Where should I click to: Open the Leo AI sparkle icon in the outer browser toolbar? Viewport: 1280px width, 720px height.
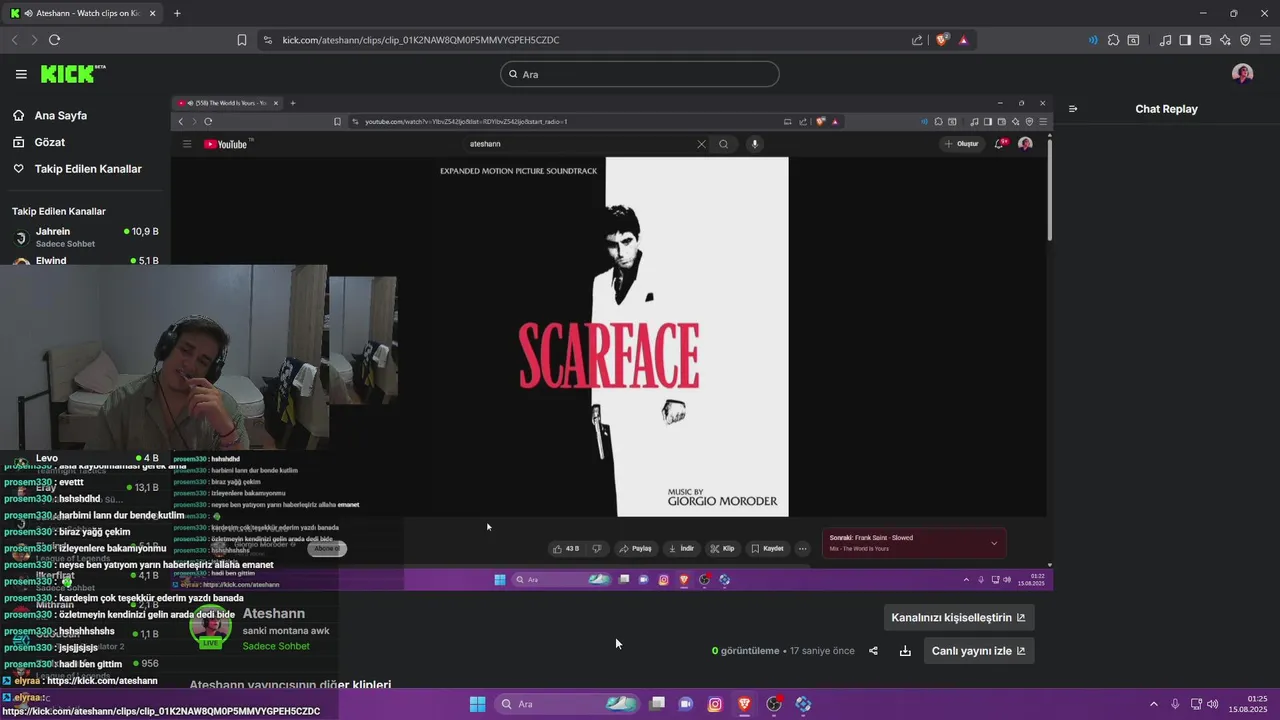tap(1225, 40)
